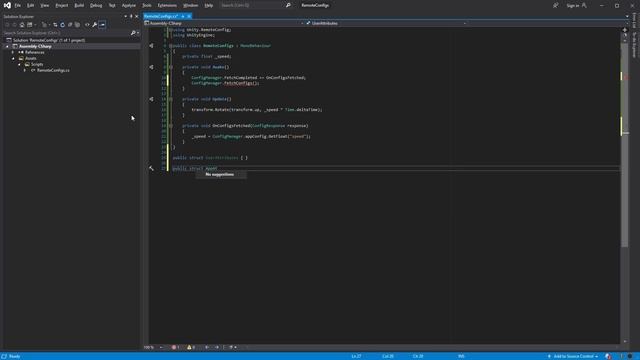Select Solution 'RemoteConfigs' node

point(49,40)
